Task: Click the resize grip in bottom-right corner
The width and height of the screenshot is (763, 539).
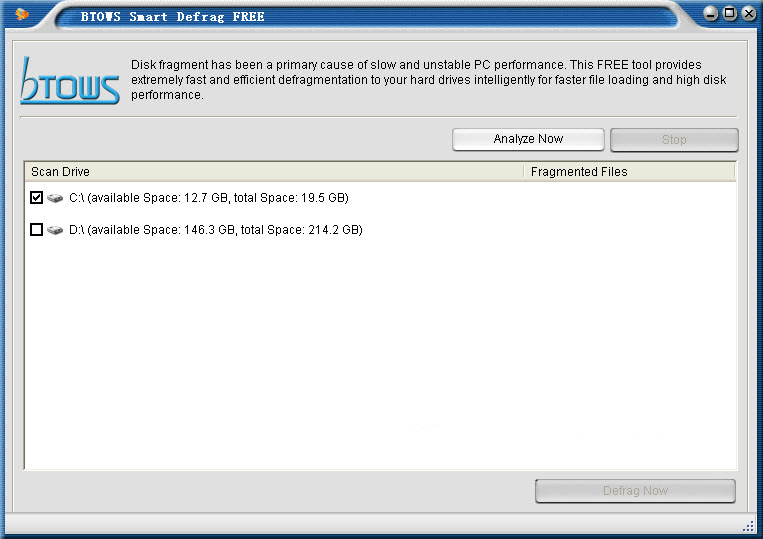Action: [x=748, y=526]
